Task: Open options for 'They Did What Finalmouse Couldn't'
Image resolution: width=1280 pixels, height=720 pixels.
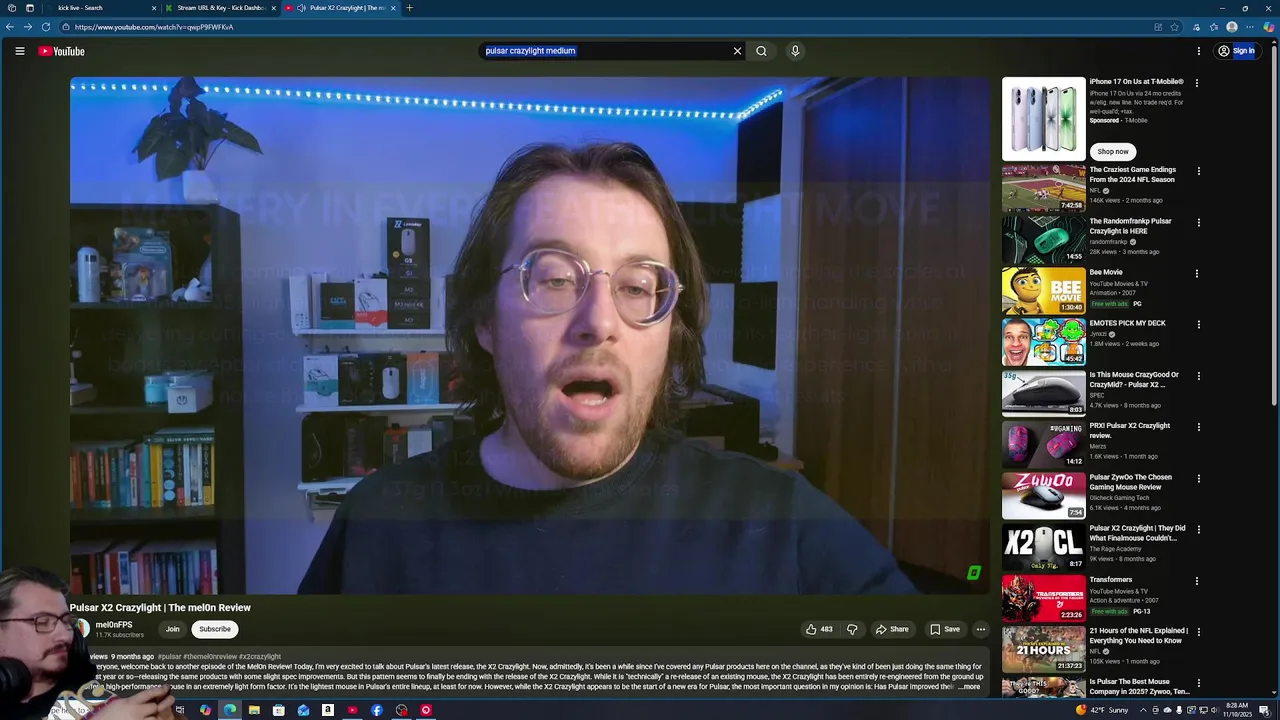Action: click(1198, 529)
